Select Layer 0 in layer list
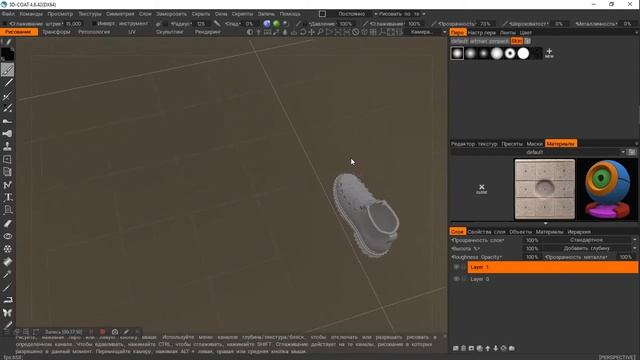This screenshot has width=640, height=360. 553,279
